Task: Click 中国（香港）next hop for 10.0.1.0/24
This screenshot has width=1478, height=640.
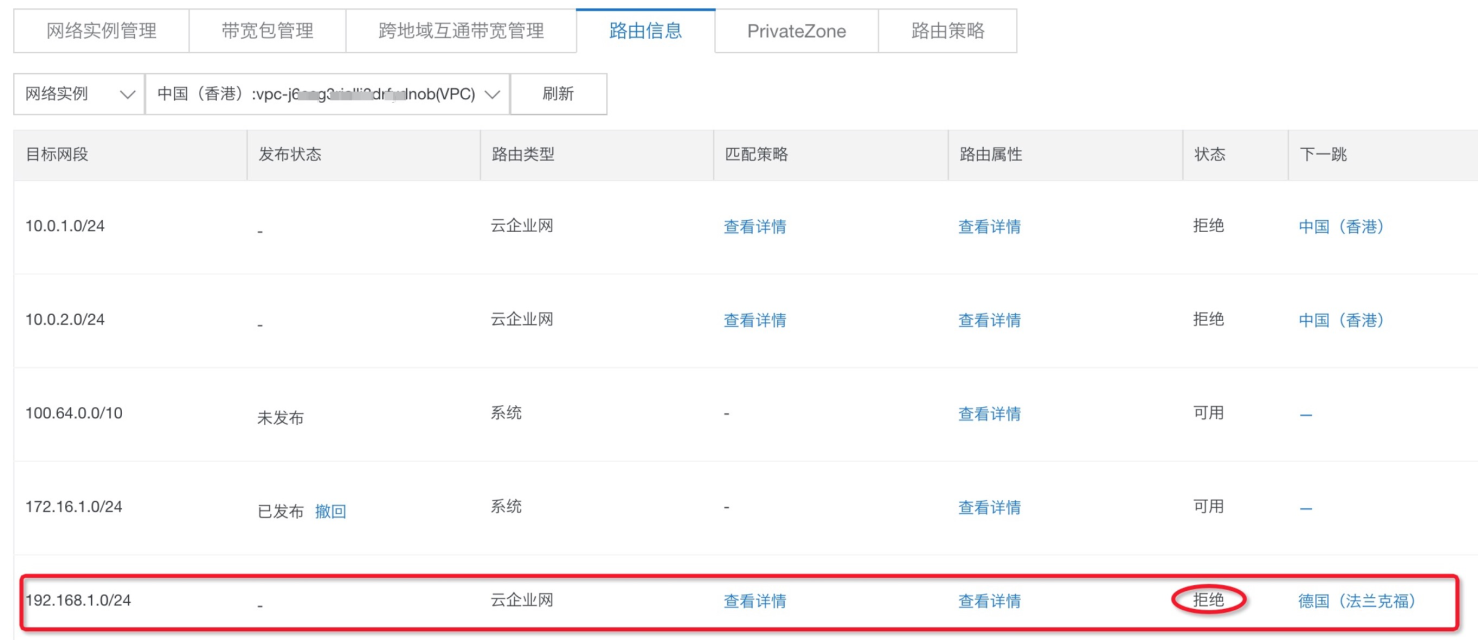Action: [x=1341, y=227]
